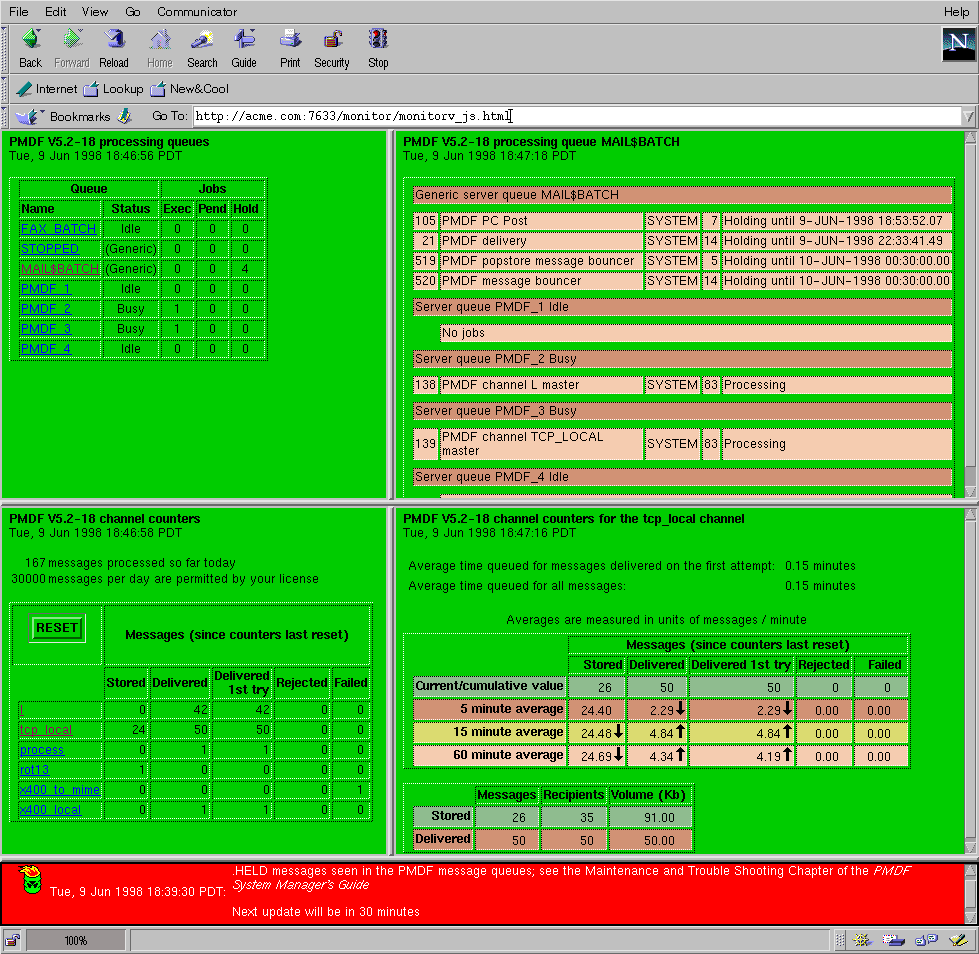This screenshot has height=954, width=979.
Task: Click the page proxy icon beside Go To
Action: pyautogui.click(x=125, y=116)
